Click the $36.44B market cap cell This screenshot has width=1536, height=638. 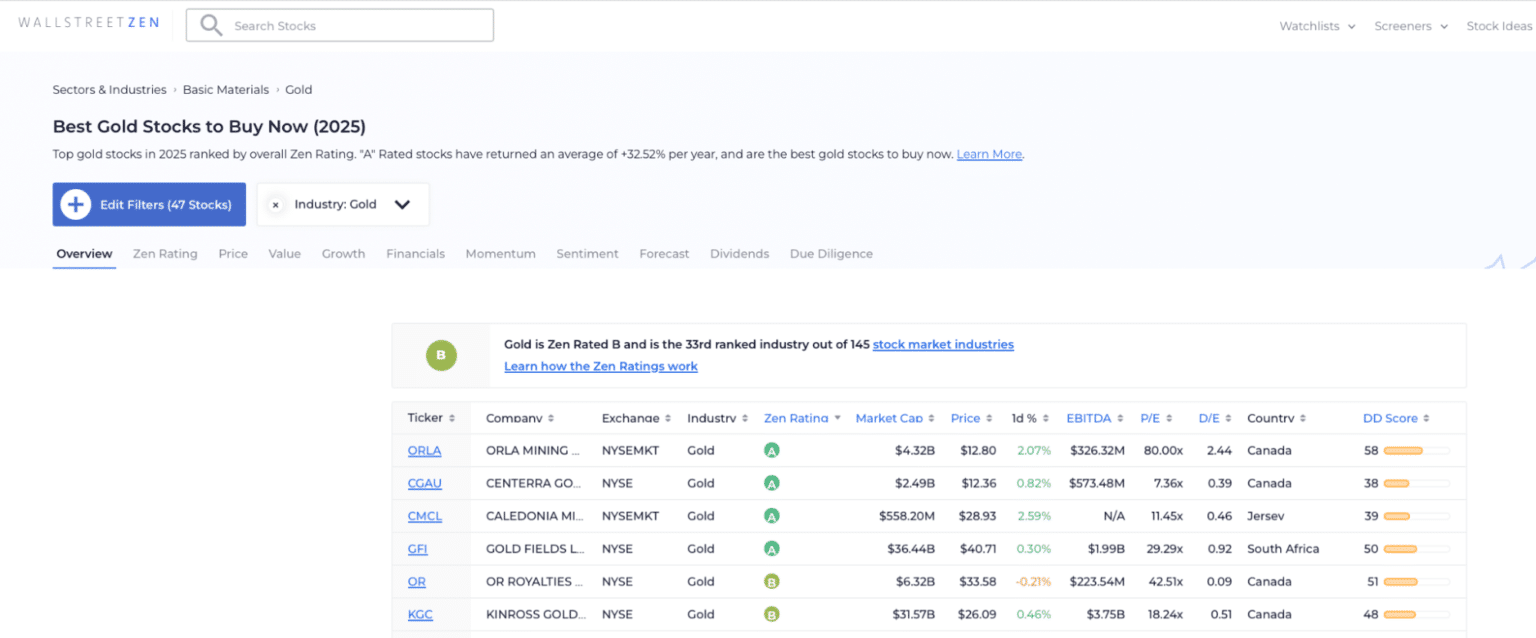click(911, 549)
